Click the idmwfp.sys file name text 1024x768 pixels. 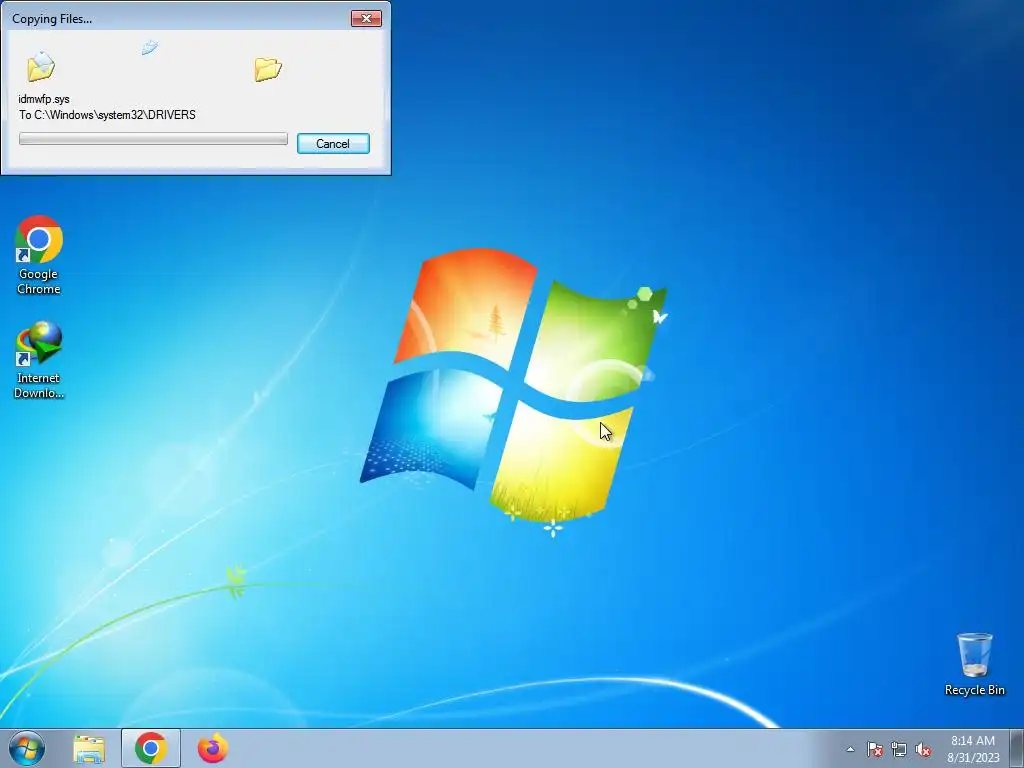44,99
